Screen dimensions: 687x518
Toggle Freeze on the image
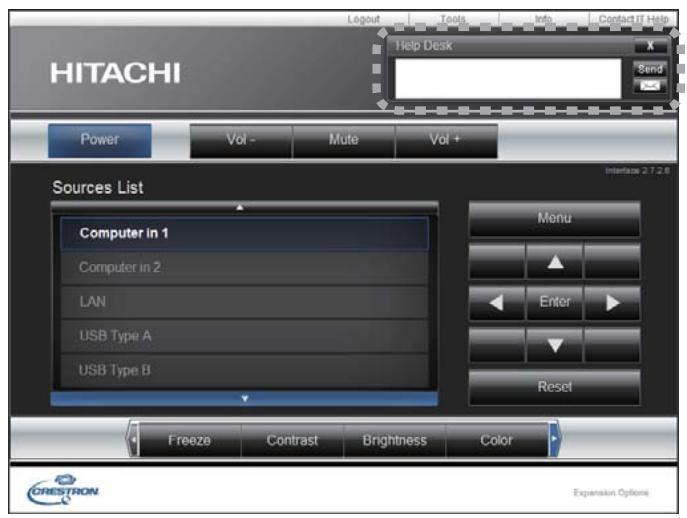tap(190, 440)
